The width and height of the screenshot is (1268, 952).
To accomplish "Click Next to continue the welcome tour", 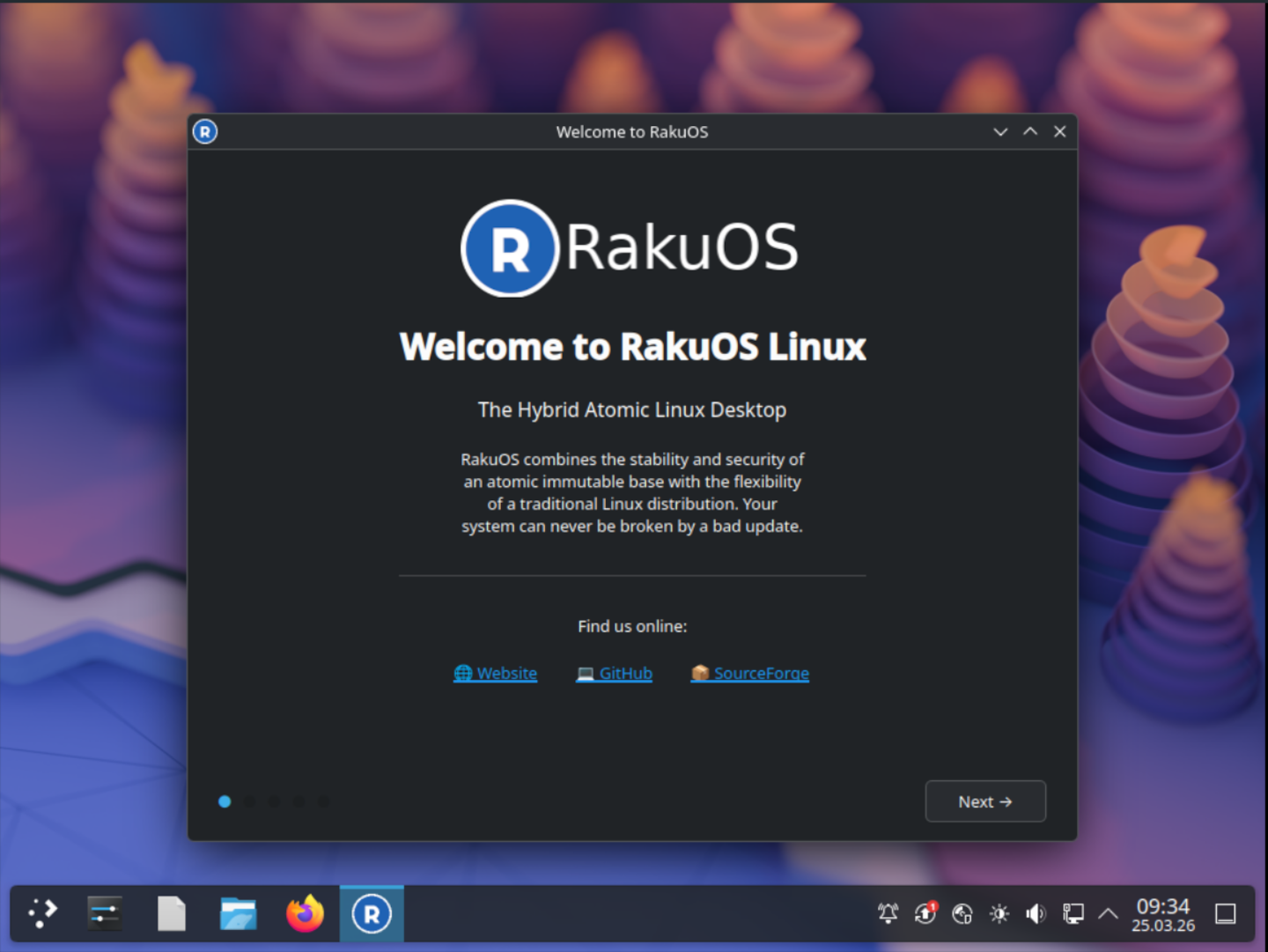I will [x=984, y=801].
